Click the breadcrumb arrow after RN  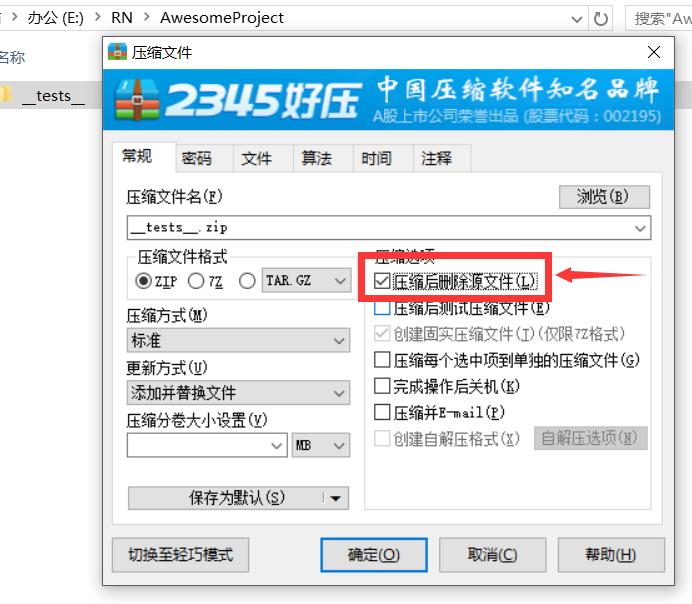[x=147, y=18]
